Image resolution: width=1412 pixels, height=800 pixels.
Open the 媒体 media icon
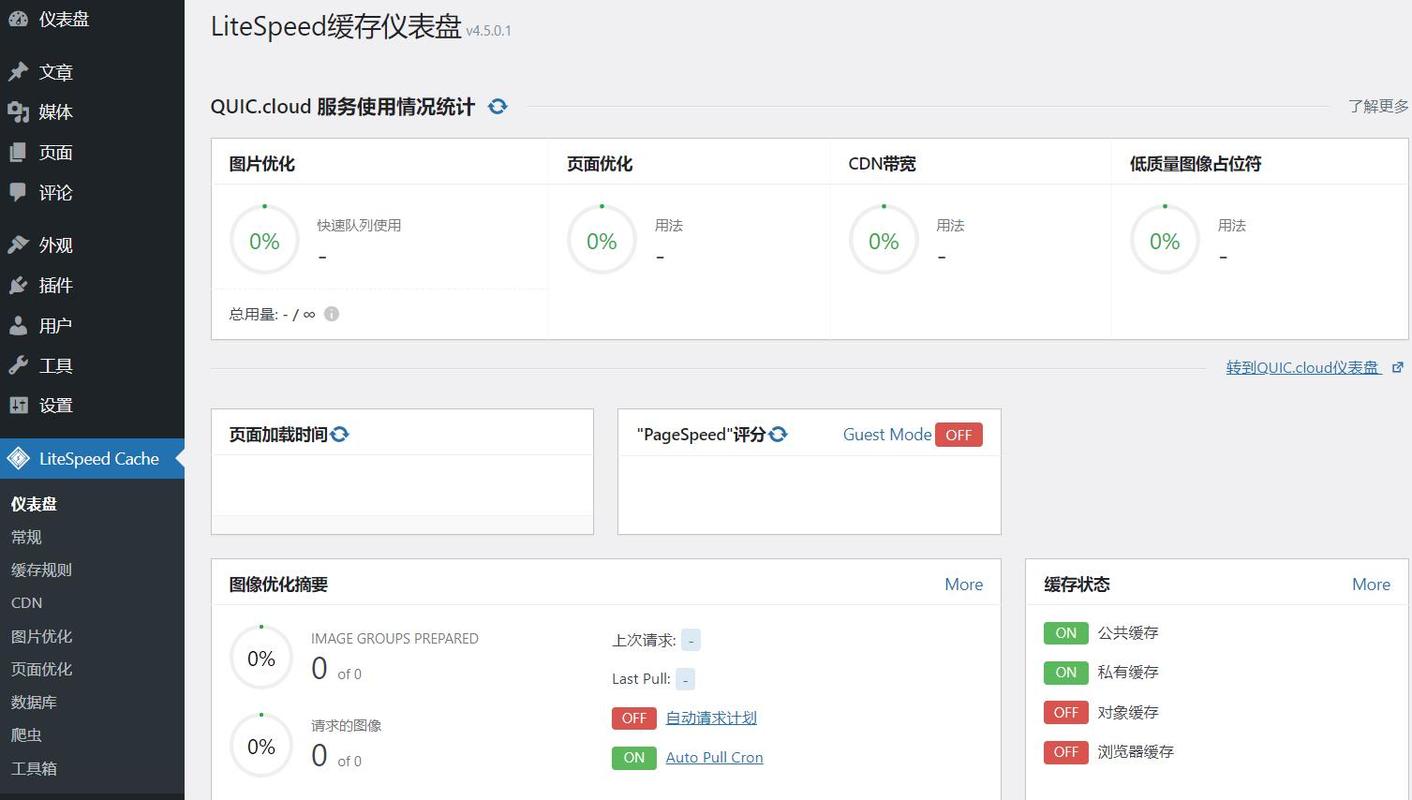tap(17, 112)
